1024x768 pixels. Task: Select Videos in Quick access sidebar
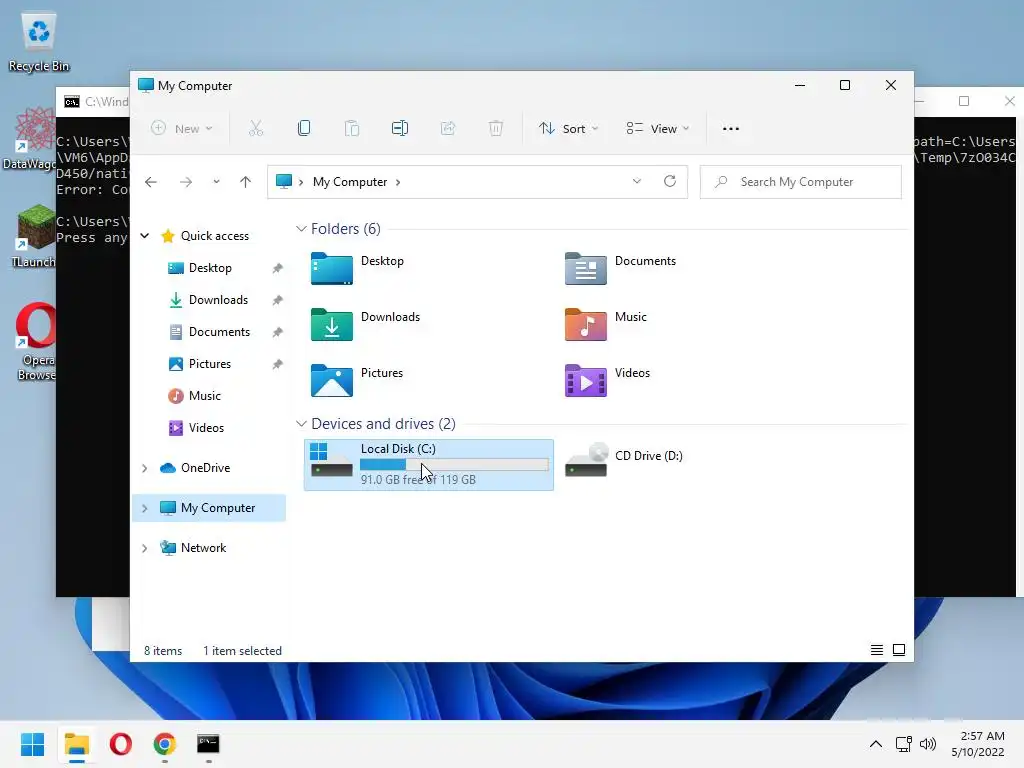coord(206,428)
